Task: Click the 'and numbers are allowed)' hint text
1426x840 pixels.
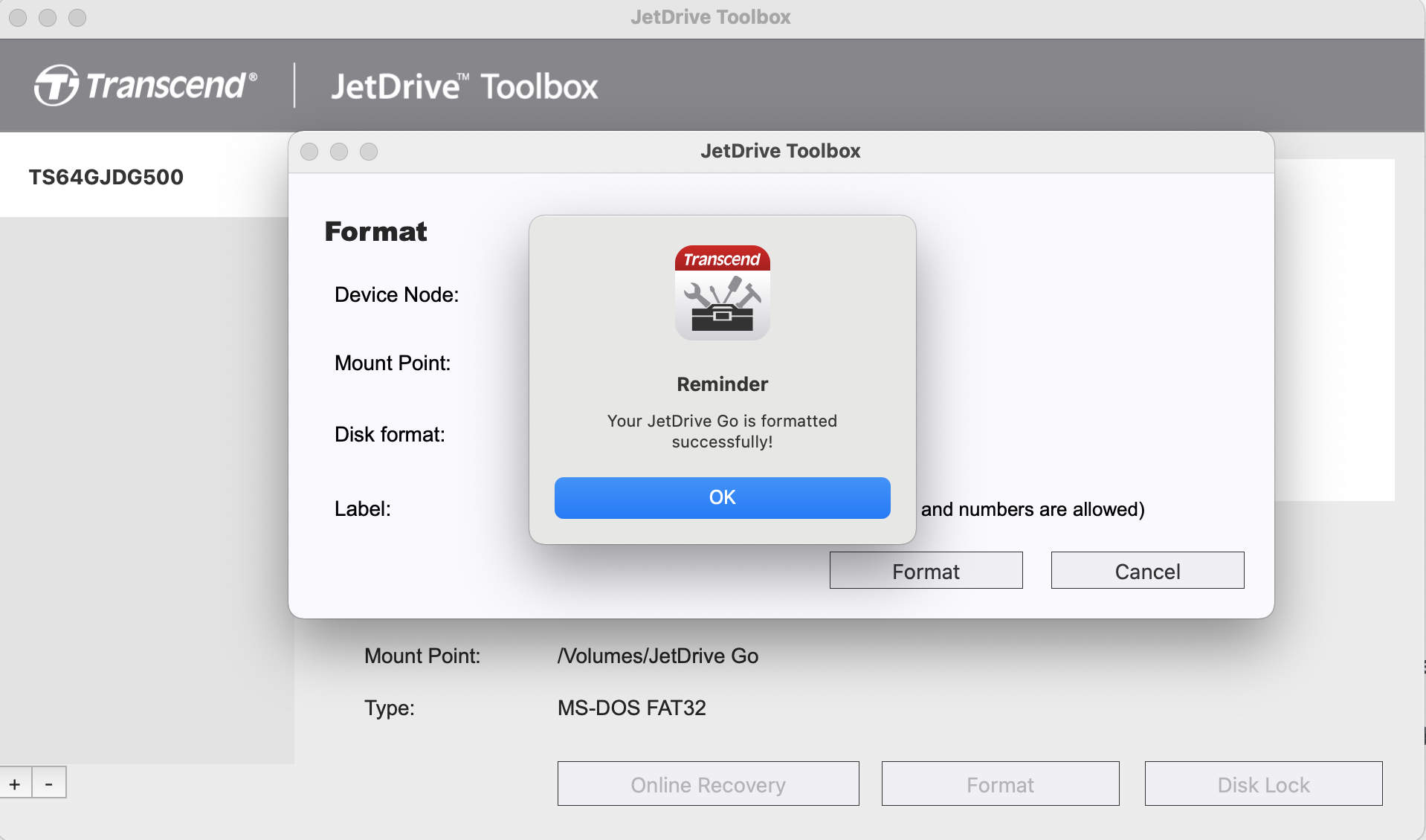Action: click(1032, 509)
